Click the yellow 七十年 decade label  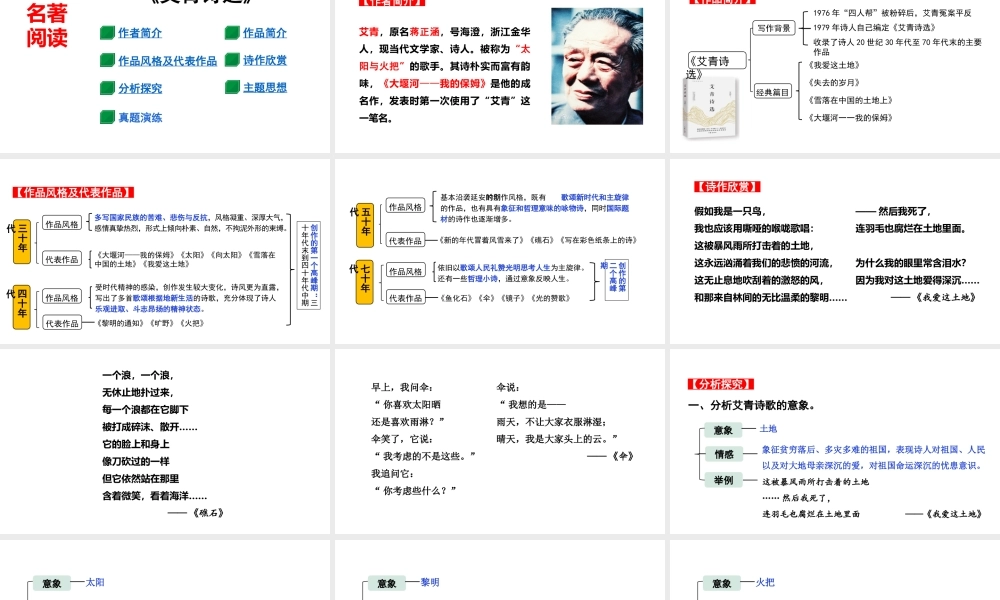click(365, 282)
